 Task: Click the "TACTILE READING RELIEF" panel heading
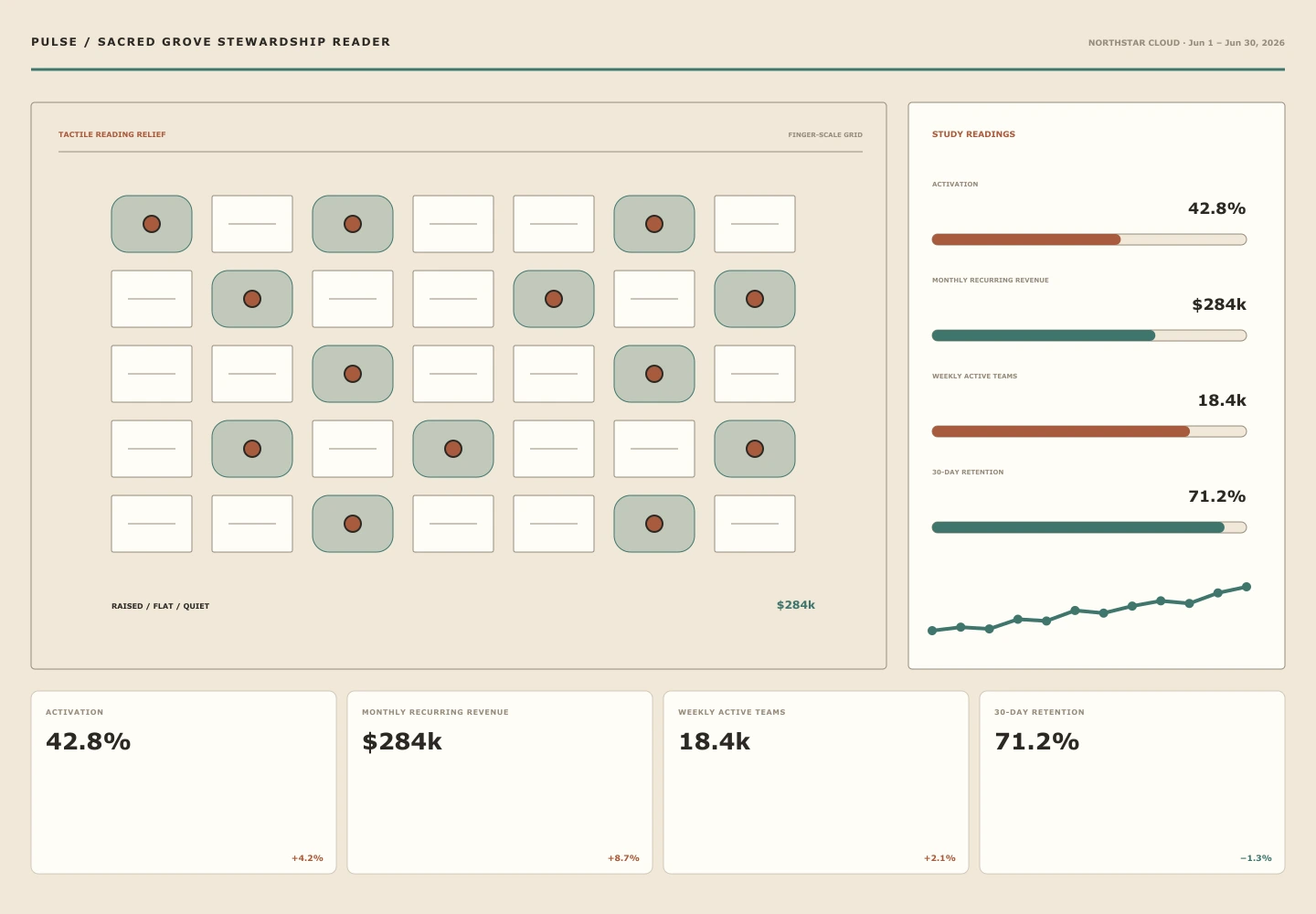[x=112, y=134]
